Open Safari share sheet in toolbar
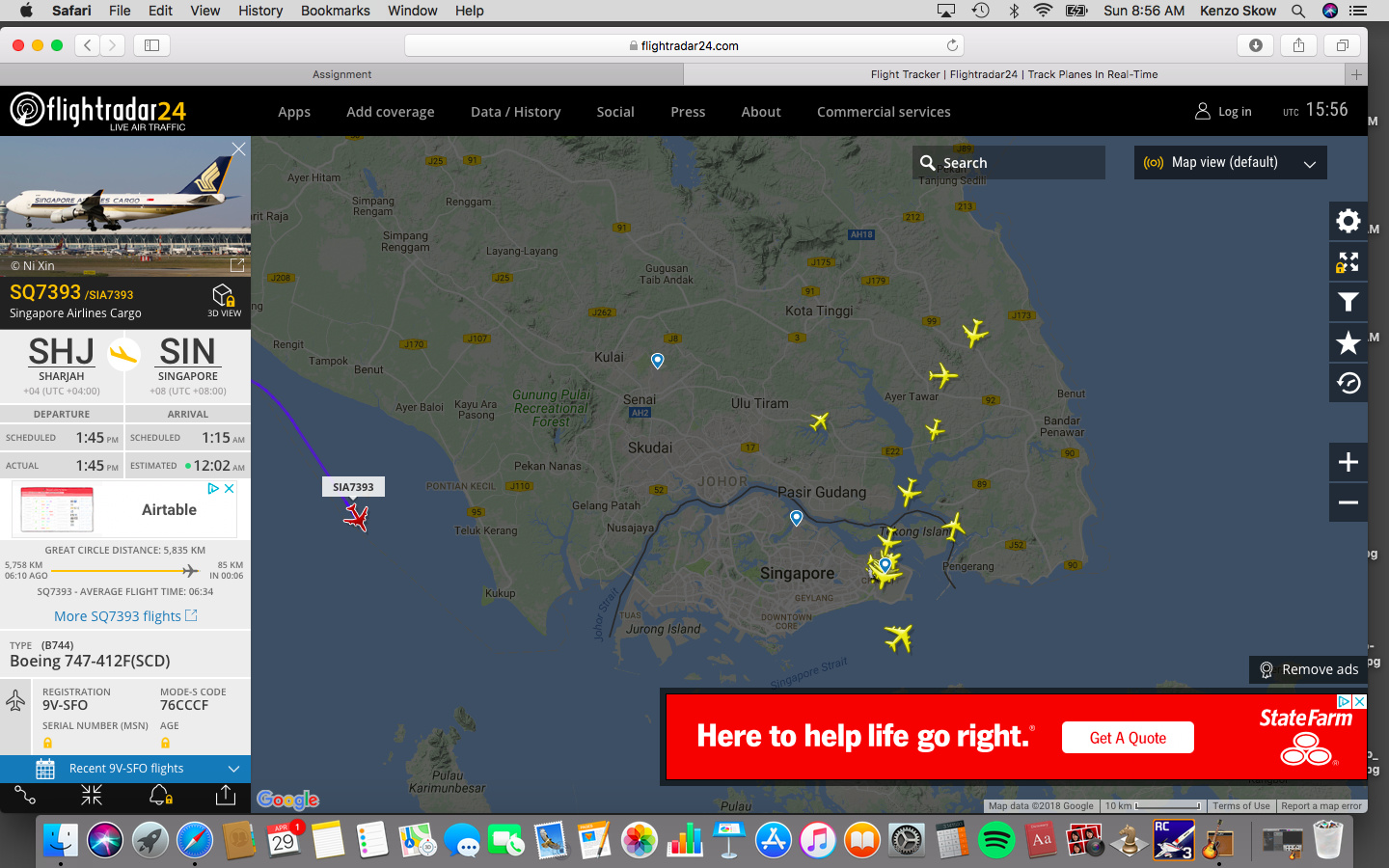This screenshot has width=1389, height=868. pos(1298,45)
